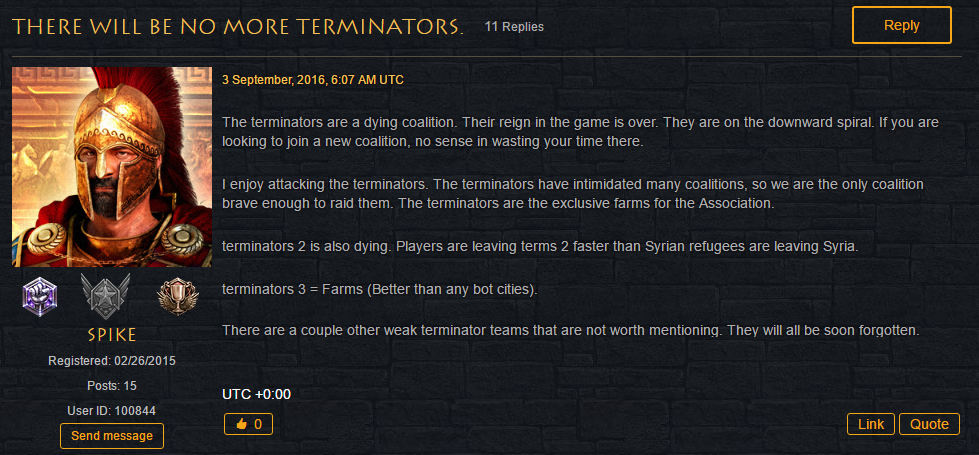Screen dimensions: 979x455
Task: Click the User ID 100844 label
Action: 112,411
